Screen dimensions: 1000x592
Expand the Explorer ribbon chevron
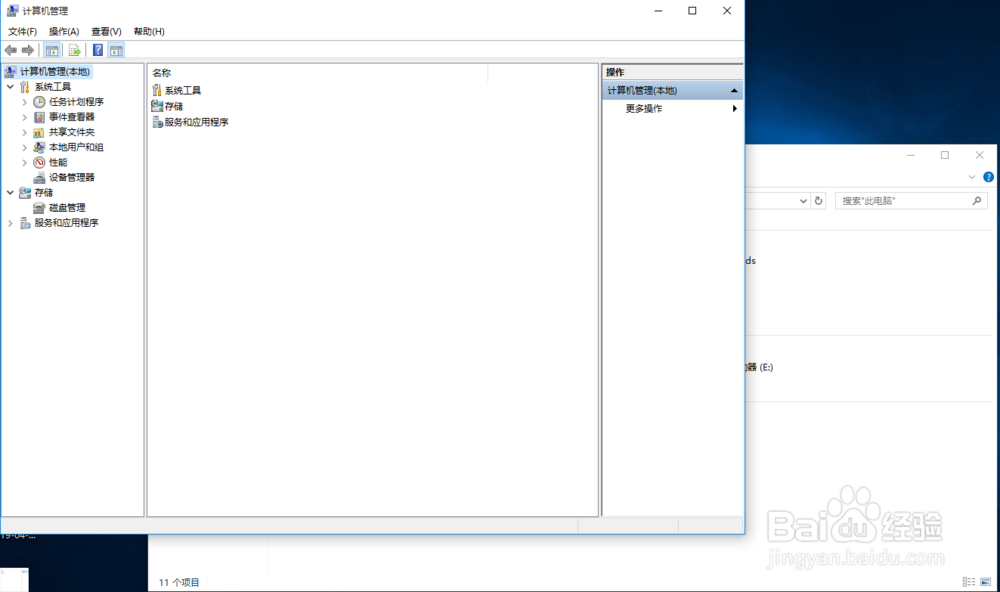point(972,177)
